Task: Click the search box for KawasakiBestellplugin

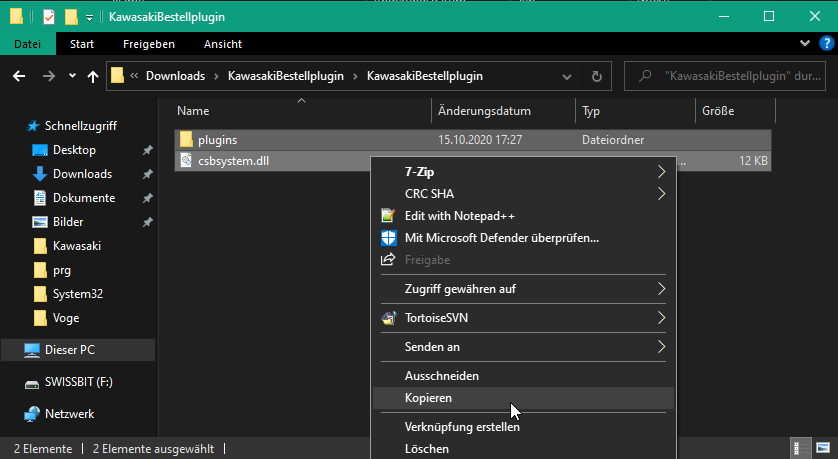Action: click(725, 76)
